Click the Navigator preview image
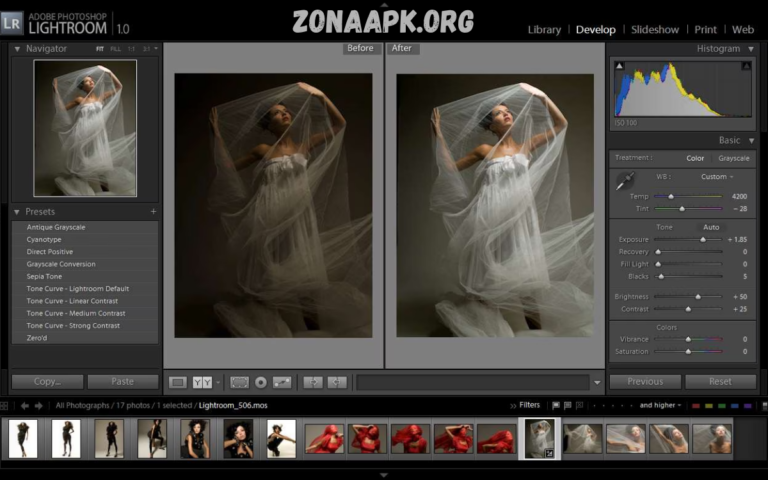Image resolution: width=768 pixels, height=480 pixels. click(85, 128)
